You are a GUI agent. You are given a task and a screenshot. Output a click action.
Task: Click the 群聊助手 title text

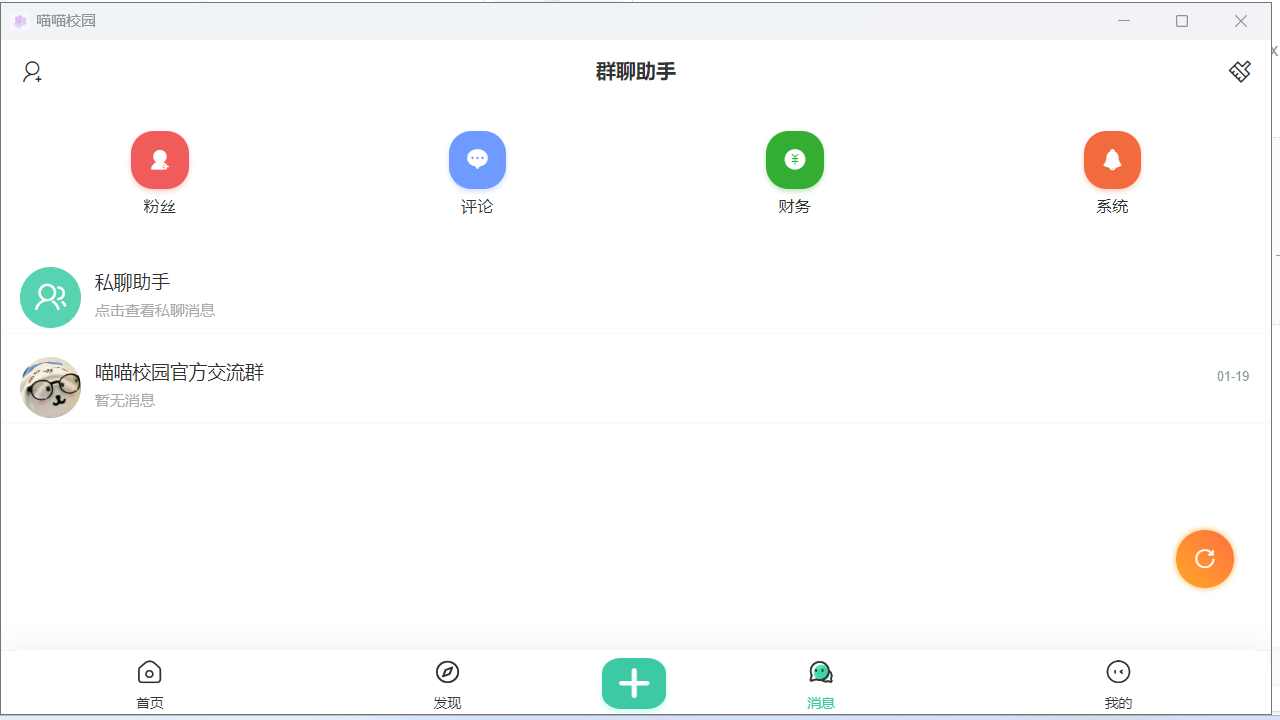coord(634,71)
